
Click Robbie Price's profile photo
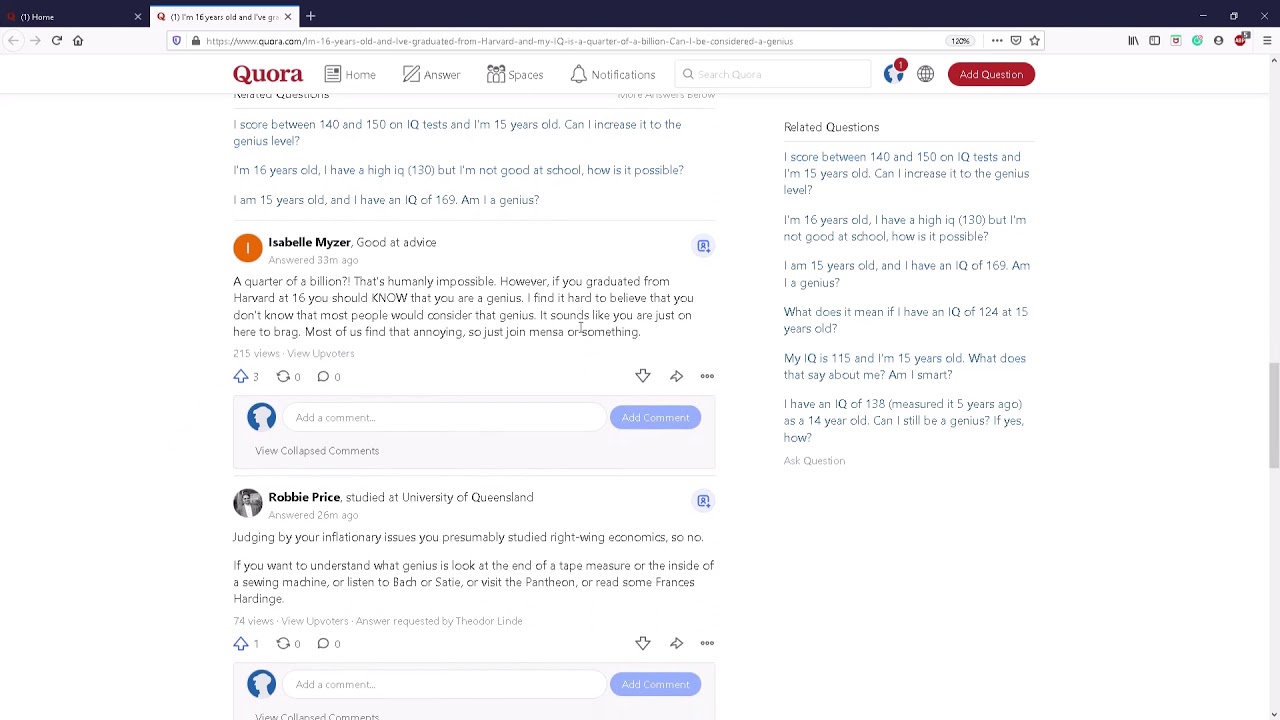[248, 503]
